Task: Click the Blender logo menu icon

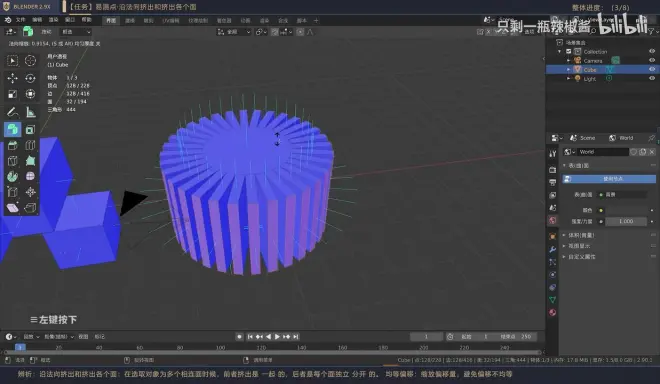Action: 8,20
